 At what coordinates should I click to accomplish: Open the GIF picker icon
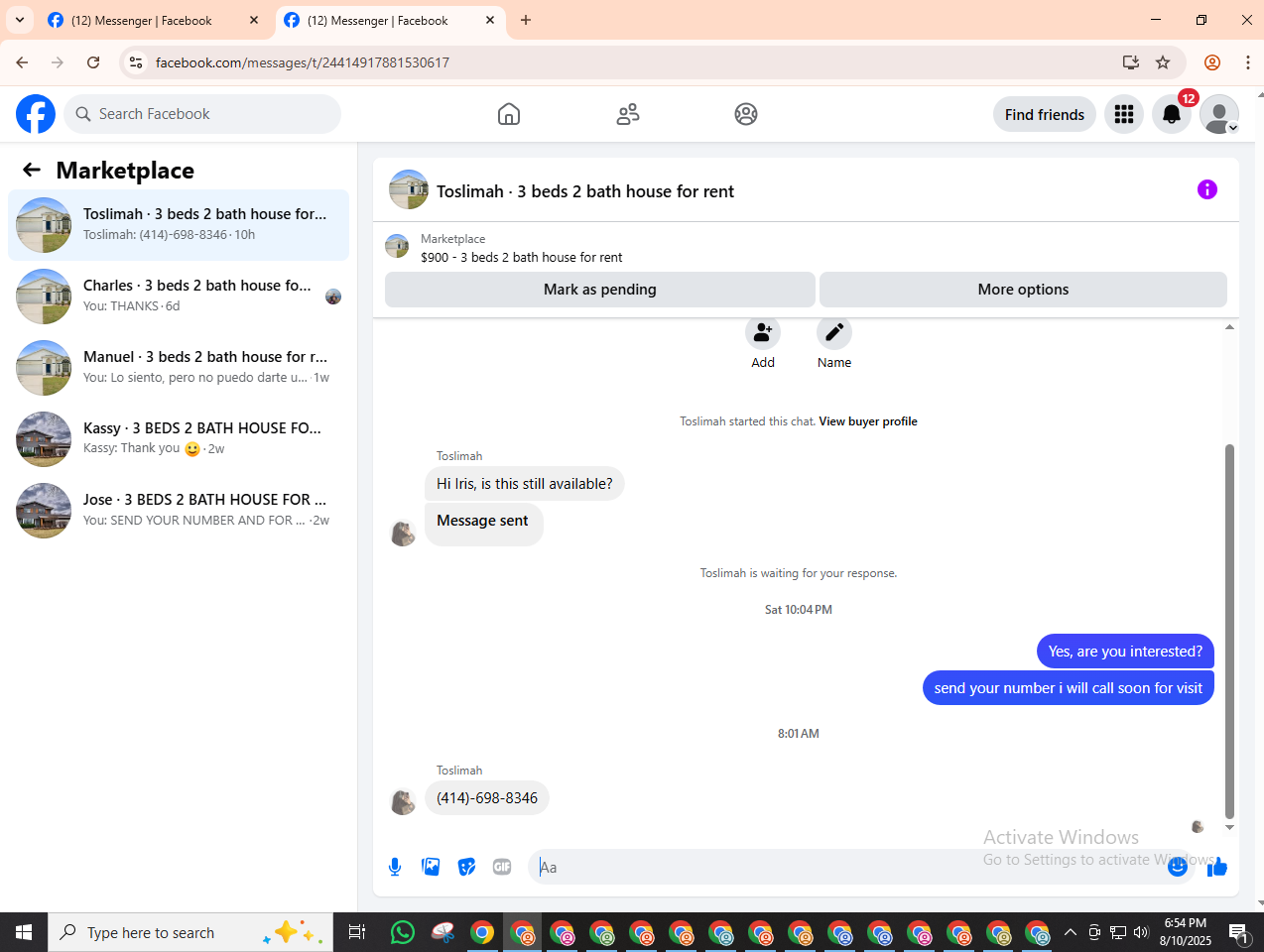point(502,867)
